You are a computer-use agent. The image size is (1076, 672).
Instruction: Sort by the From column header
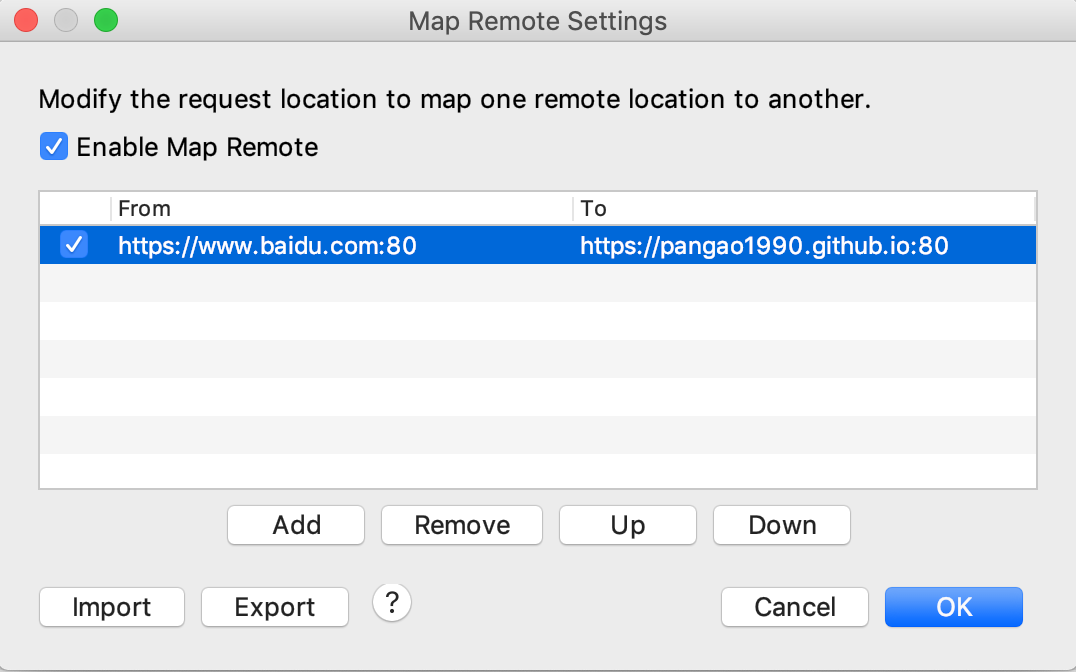click(x=341, y=208)
